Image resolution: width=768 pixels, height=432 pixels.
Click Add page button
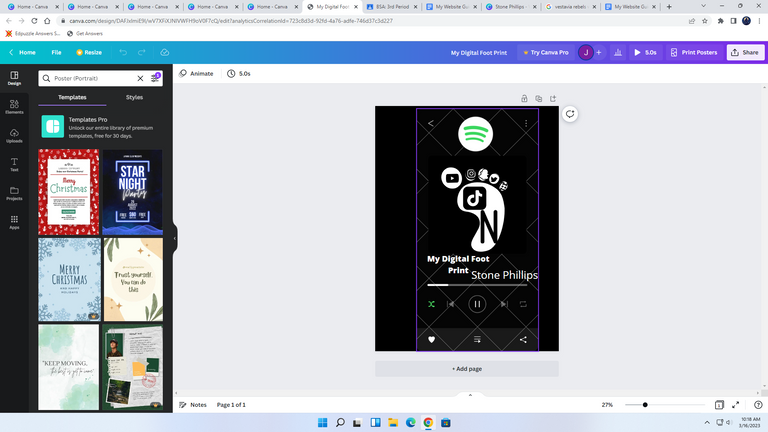pyautogui.click(x=467, y=369)
